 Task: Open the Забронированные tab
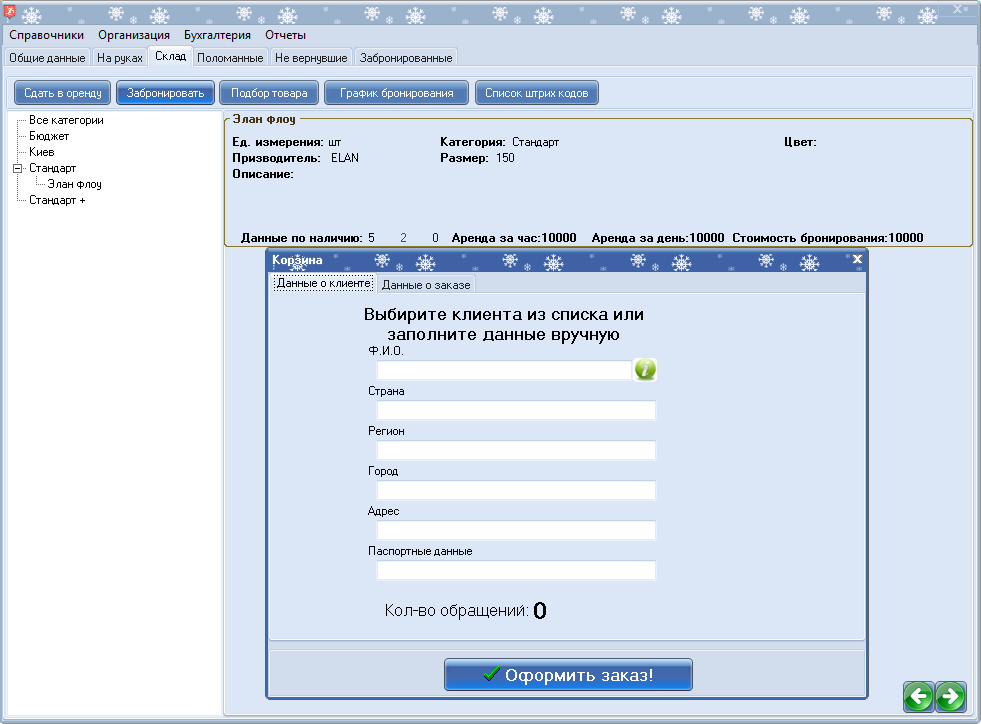tap(406, 58)
